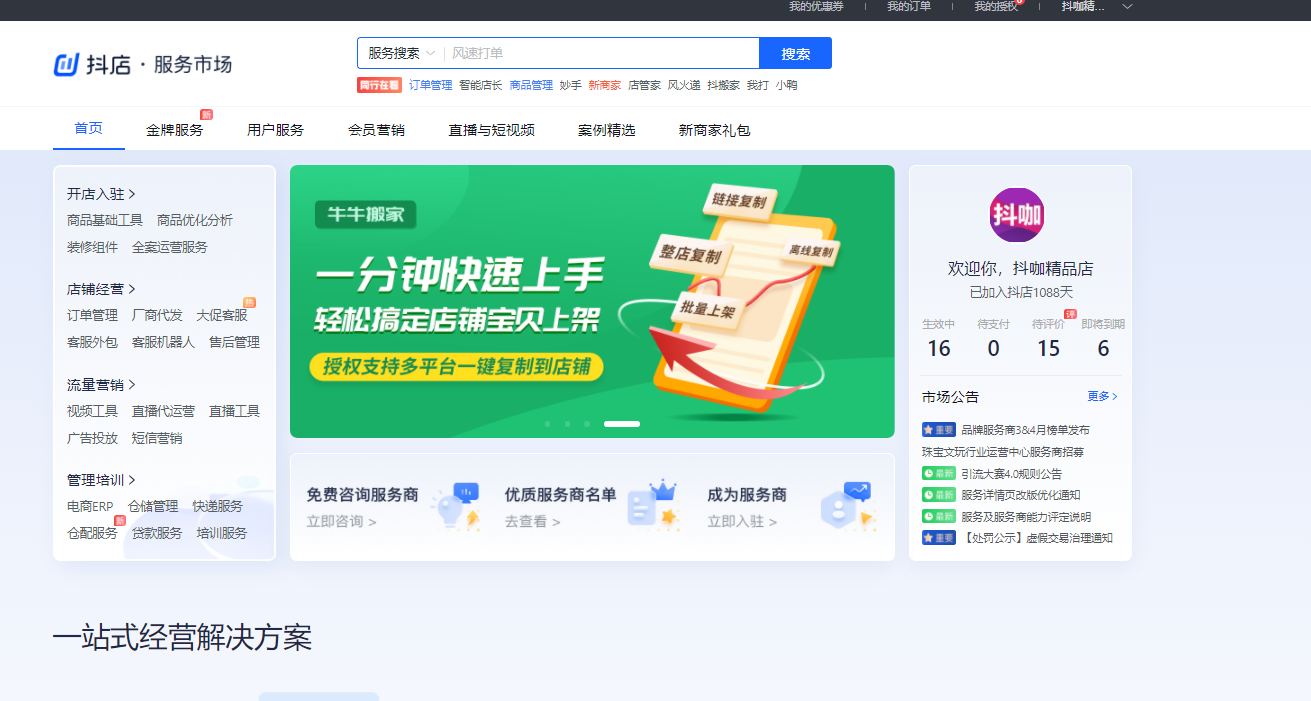Click 立即咨询 under 免费咨询服务商
The width and height of the screenshot is (1311, 701).
(x=341, y=522)
